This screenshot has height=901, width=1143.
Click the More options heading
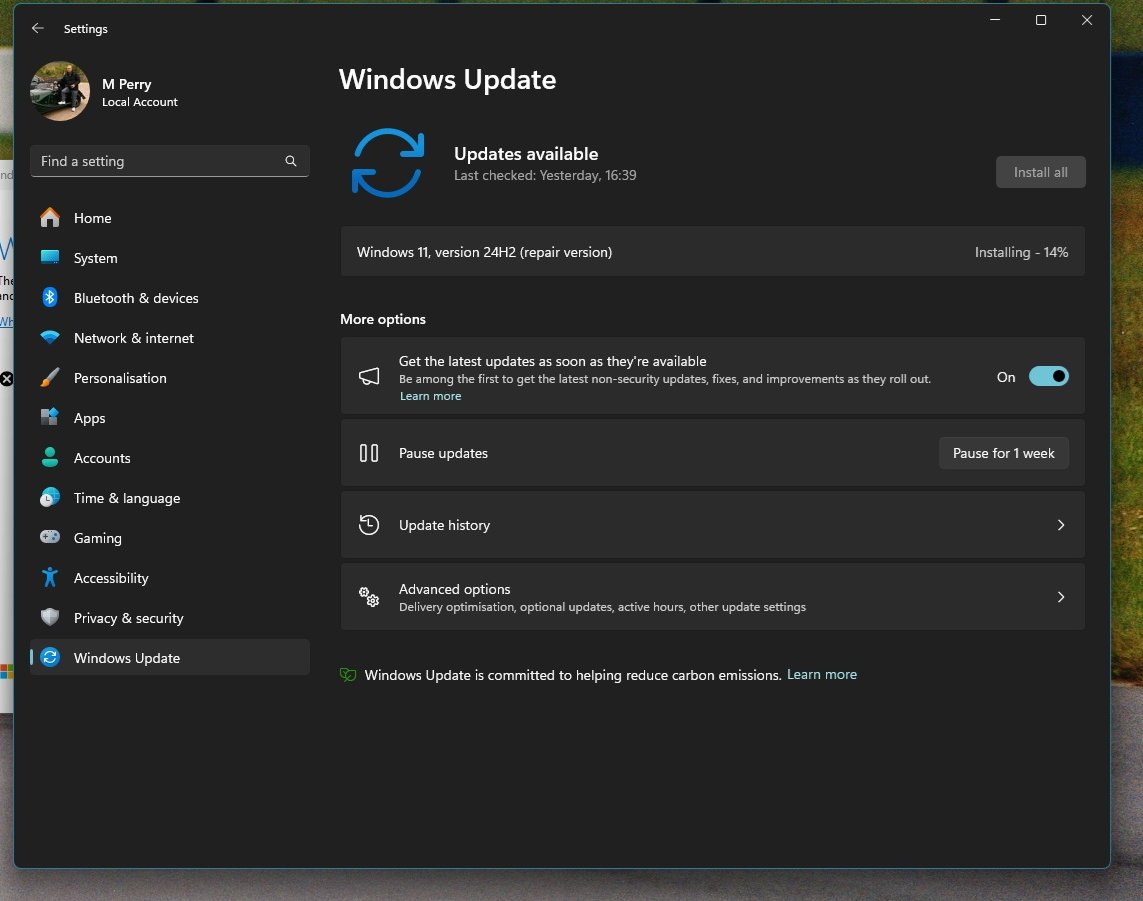tap(383, 319)
